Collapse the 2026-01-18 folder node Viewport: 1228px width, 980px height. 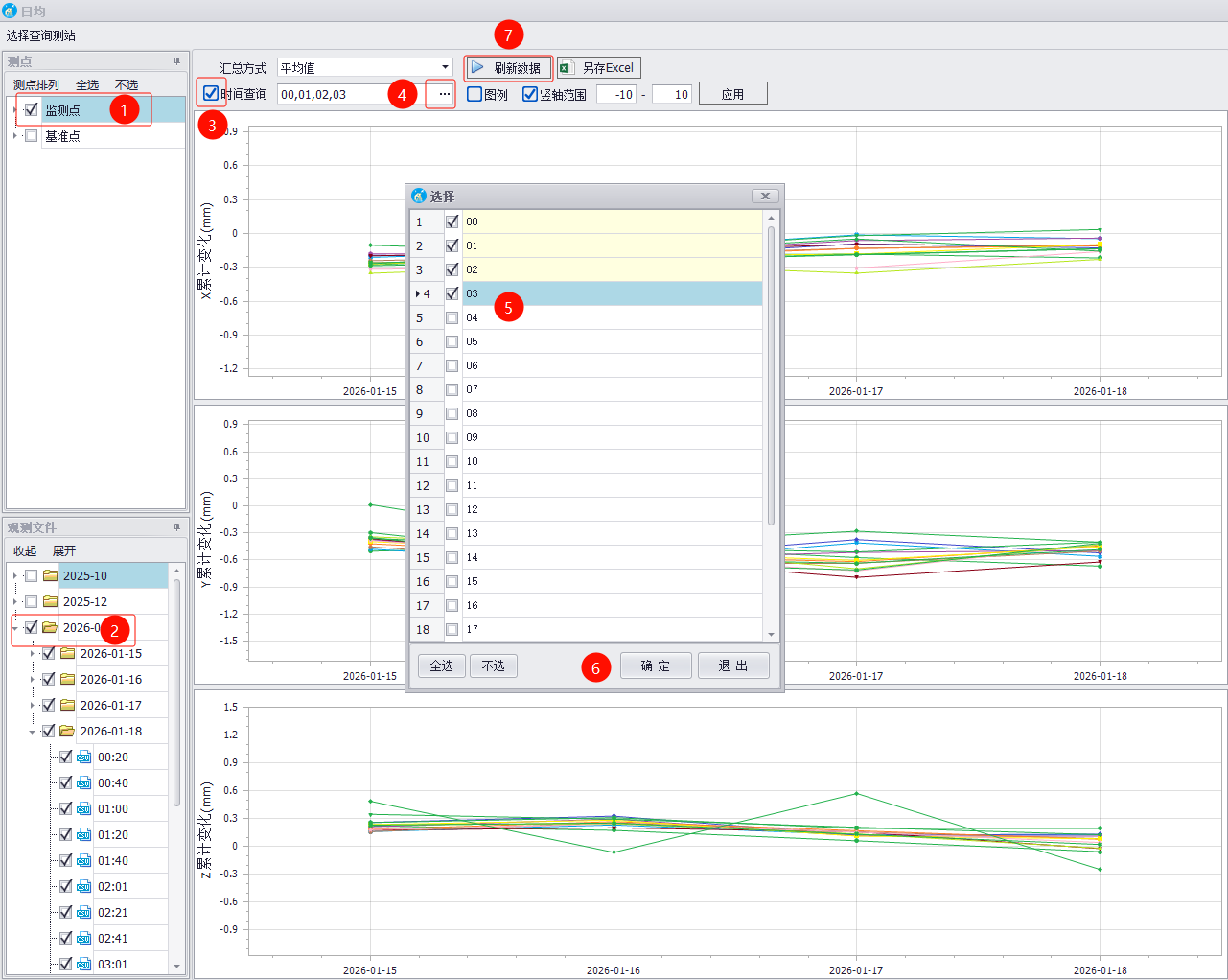click(x=32, y=732)
